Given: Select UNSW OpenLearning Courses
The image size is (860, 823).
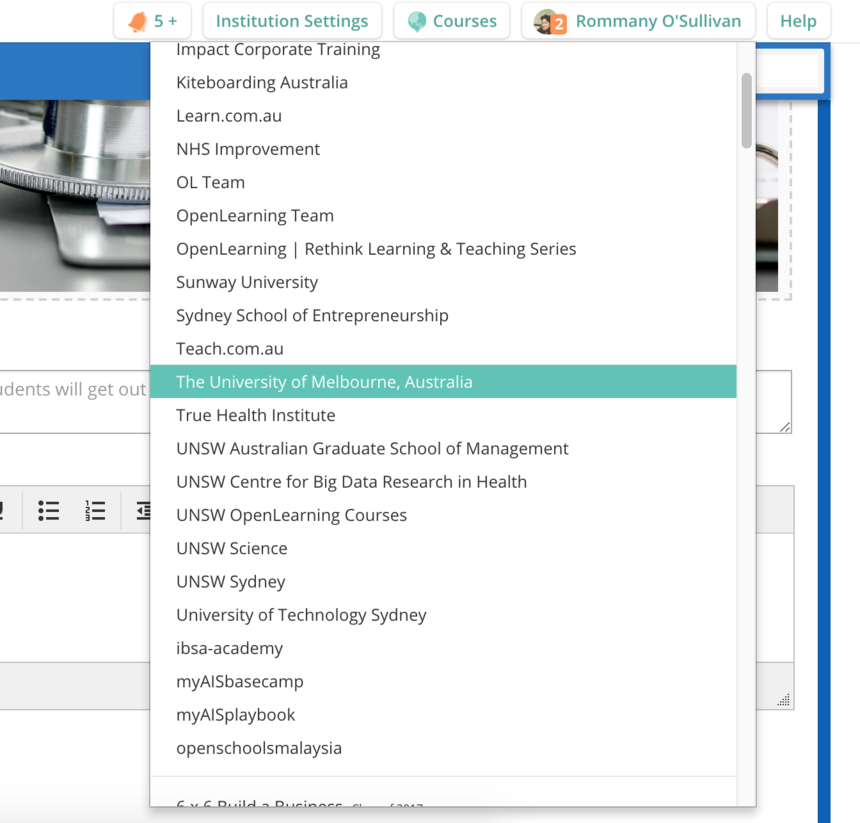Looking at the screenshot, I should click(443, 515).
